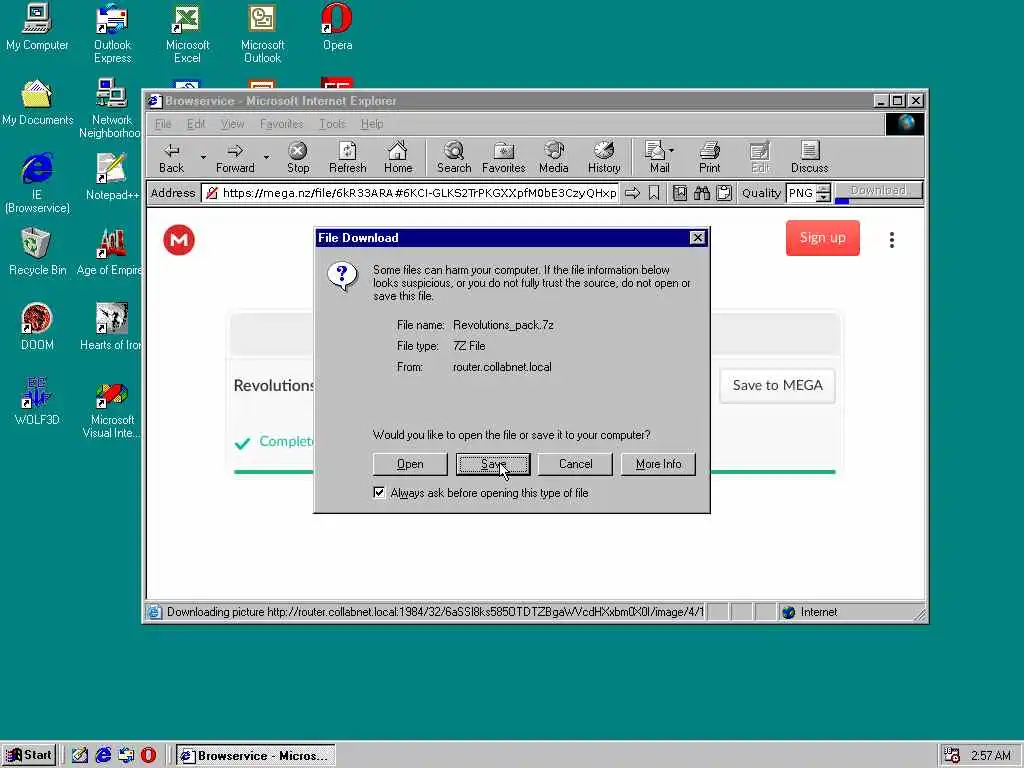Viewport: 1024px width, 768px height.
Task: Click Open in File Download dialog
Action: [410, 464]
